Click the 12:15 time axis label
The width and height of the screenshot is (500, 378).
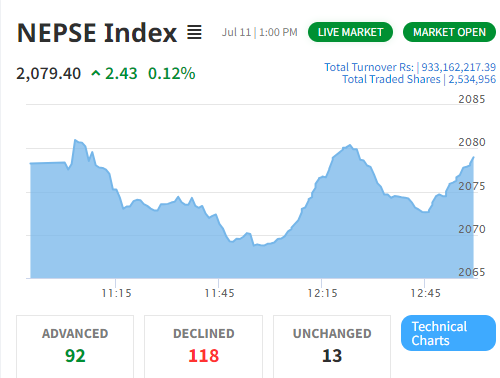pyautogui.click(x=322, y=293)
